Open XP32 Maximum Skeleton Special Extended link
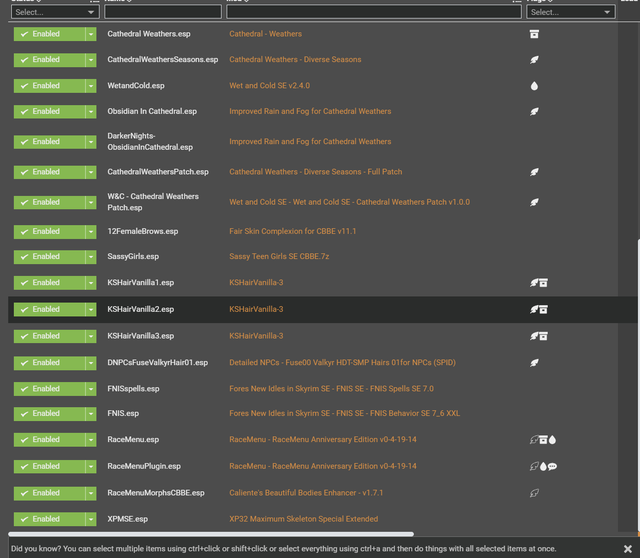Image resolution: width=640 pixels, height=558 pixels. 304,519
